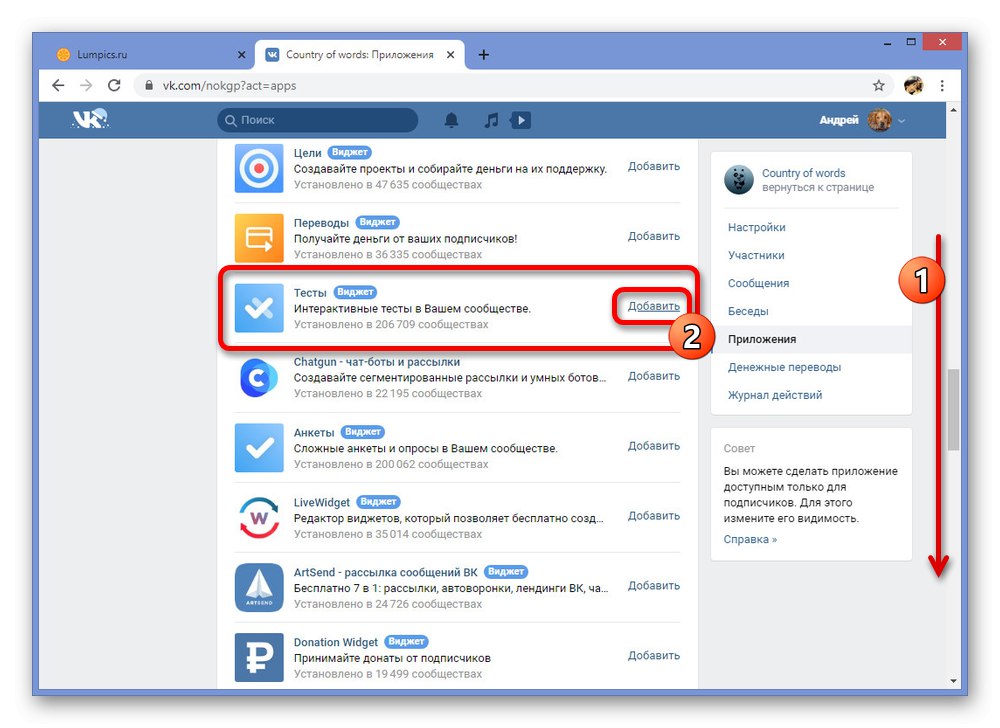Click the ArtSend paper plane icon
The image size is (1000, 728).
point(259,588)
